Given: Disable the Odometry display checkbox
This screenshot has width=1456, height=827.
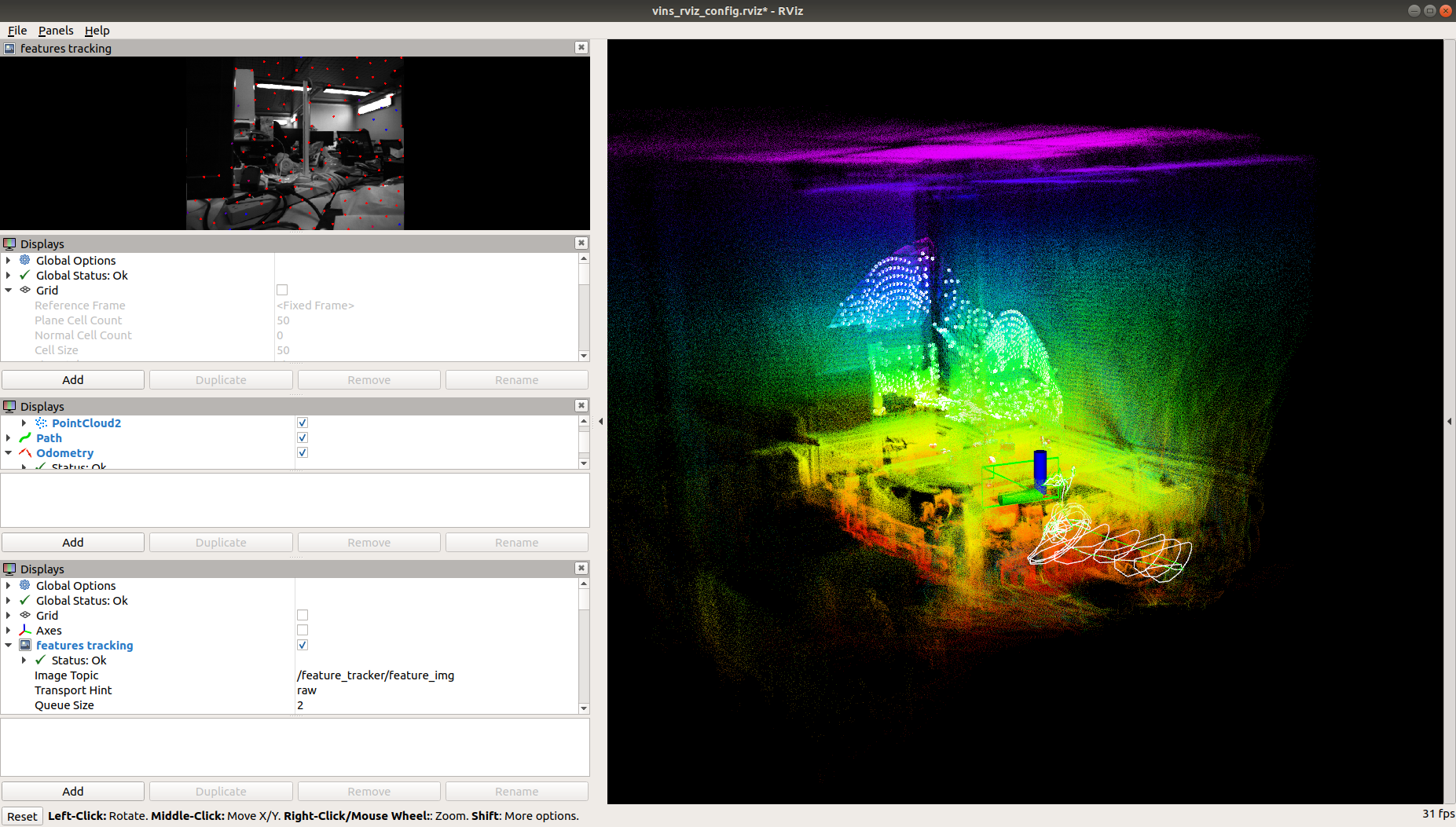Looking at the screenshot, I should coord(303,452).
